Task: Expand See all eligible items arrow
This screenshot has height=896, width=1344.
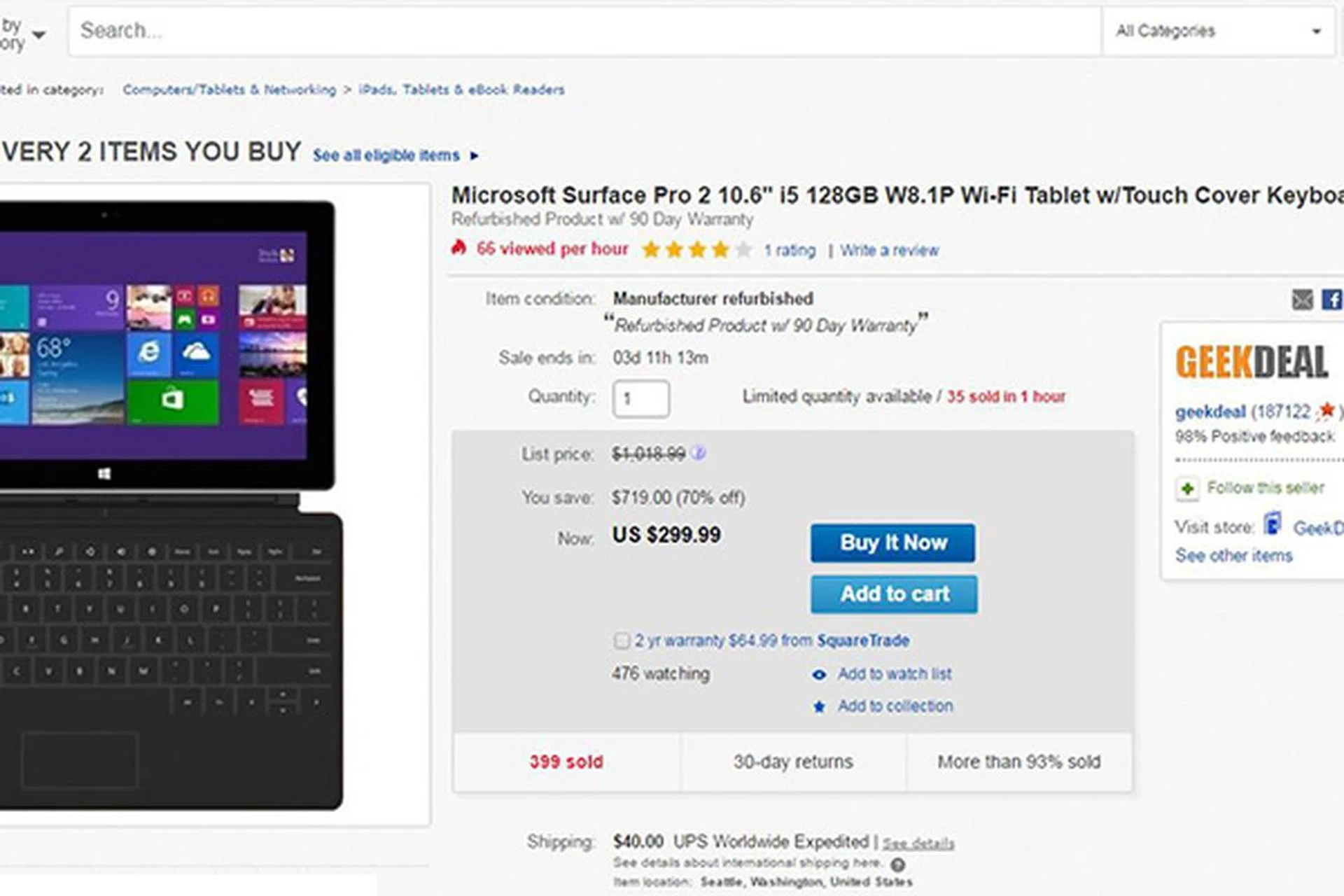Action: pos(475,155)
